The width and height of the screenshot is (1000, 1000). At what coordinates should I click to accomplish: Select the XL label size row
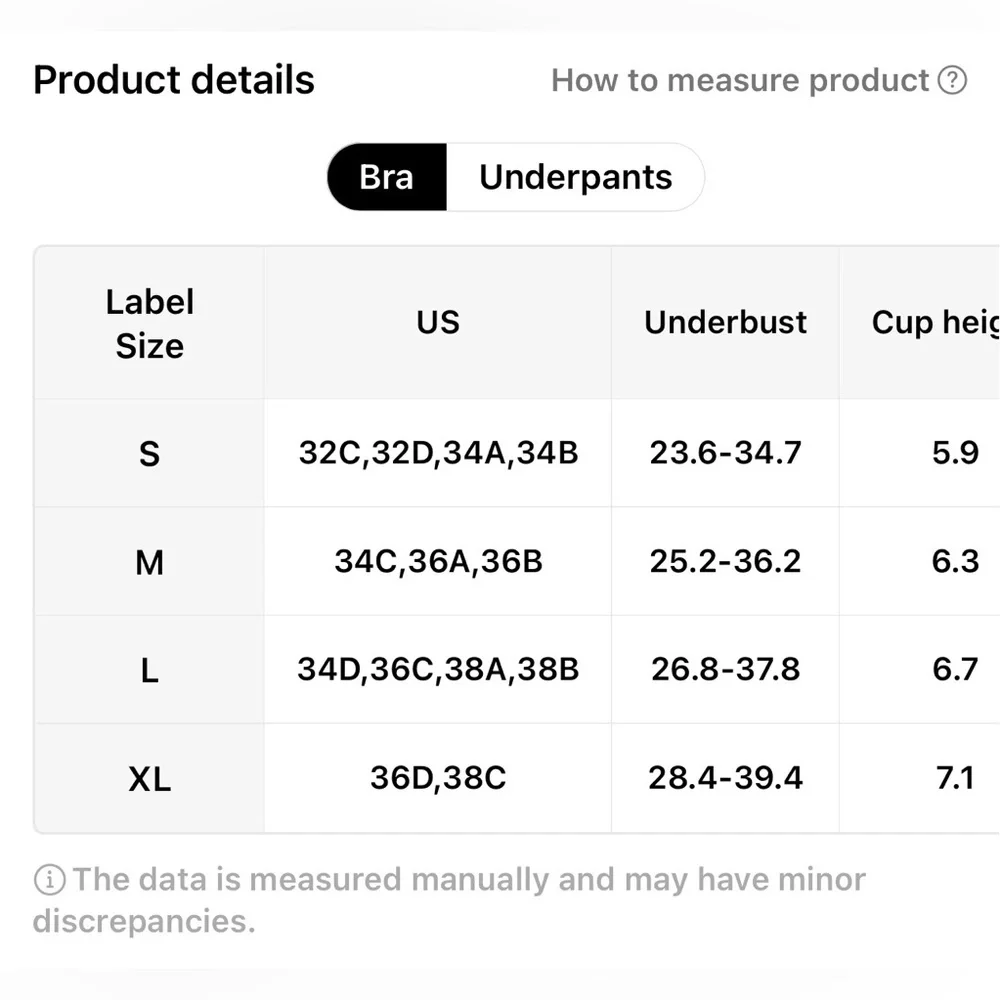tap(149, 778)
